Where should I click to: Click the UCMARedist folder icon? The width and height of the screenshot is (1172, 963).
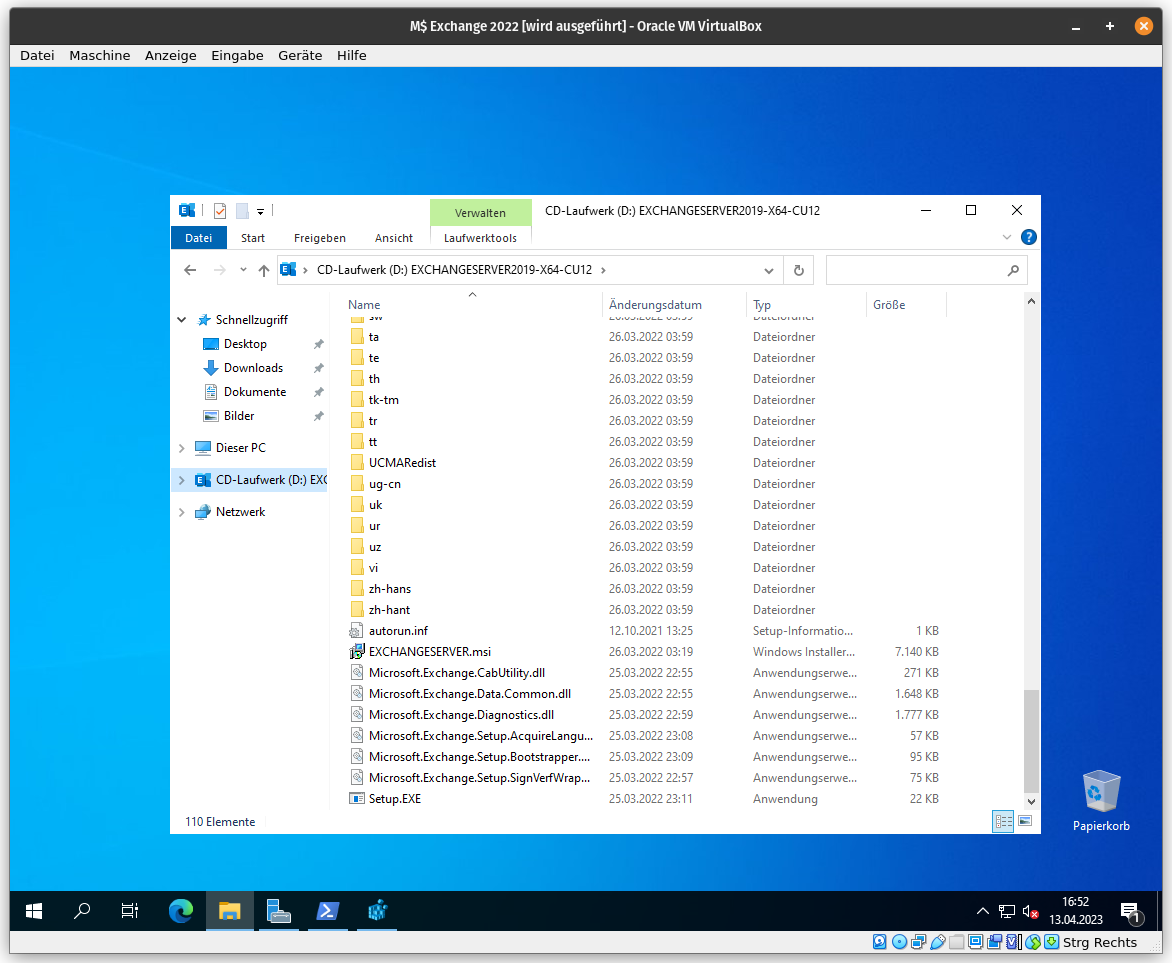click(357, 463)
